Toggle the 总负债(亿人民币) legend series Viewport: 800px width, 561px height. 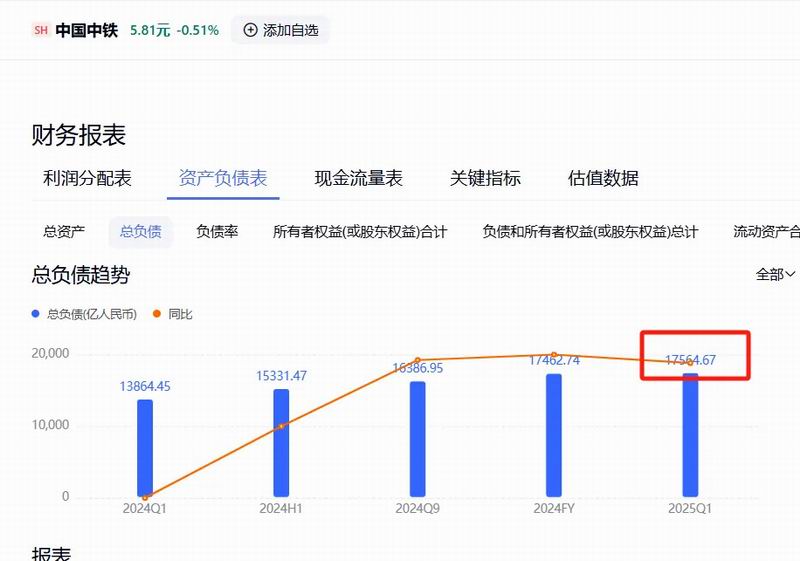(84, 314)
